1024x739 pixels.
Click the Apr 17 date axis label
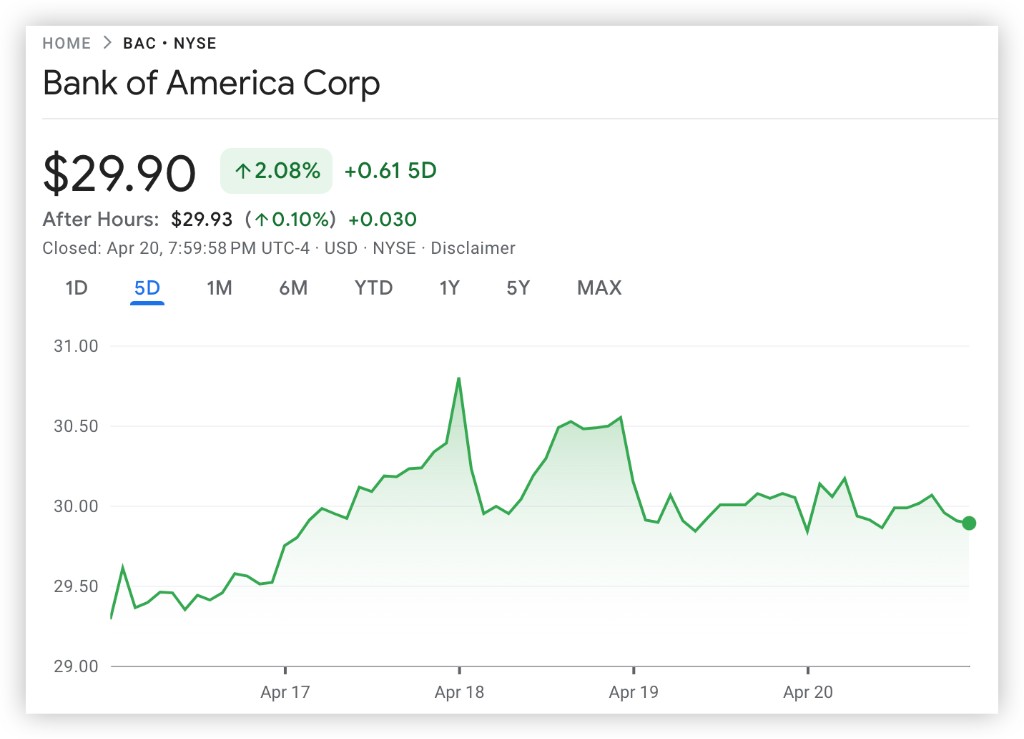[286, 692]
